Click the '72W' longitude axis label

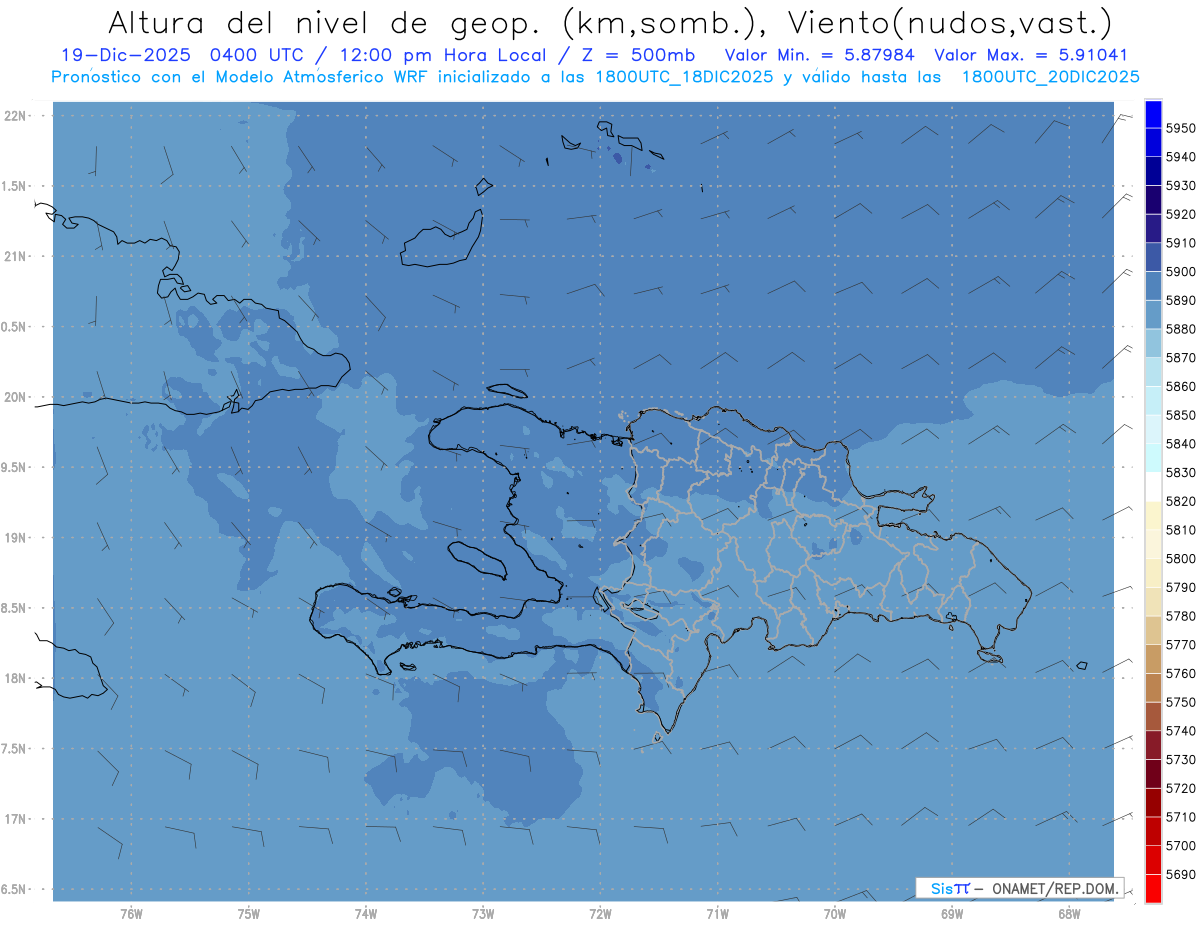pyautogui.click(x=600, y=914)
